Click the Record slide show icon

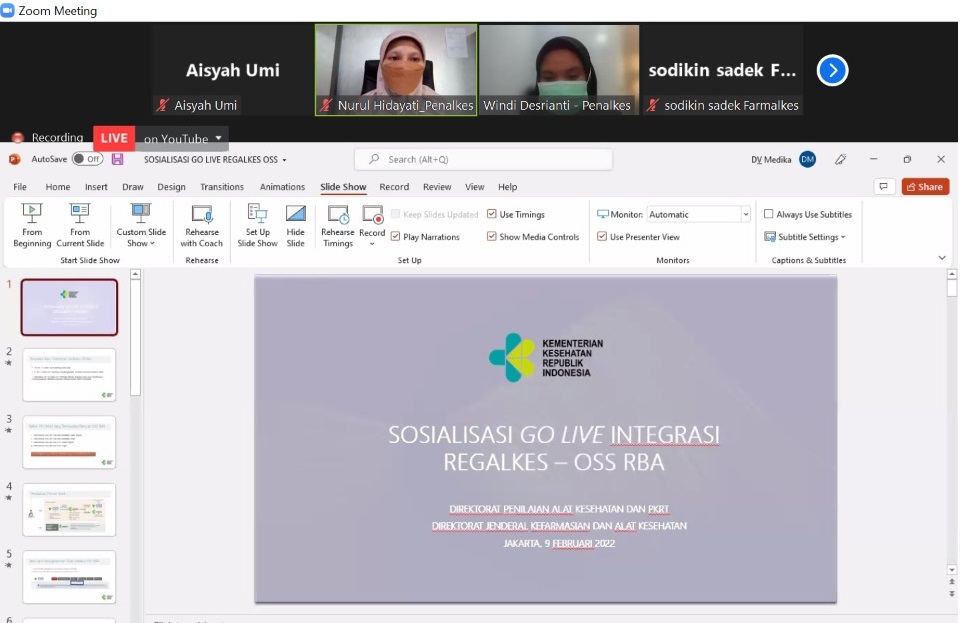[372, 215]
